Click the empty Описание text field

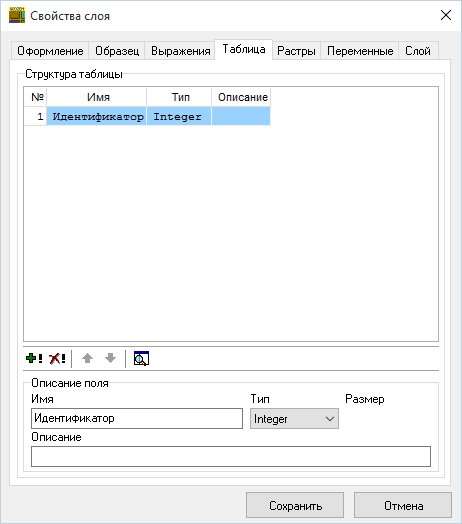[231, 456]
